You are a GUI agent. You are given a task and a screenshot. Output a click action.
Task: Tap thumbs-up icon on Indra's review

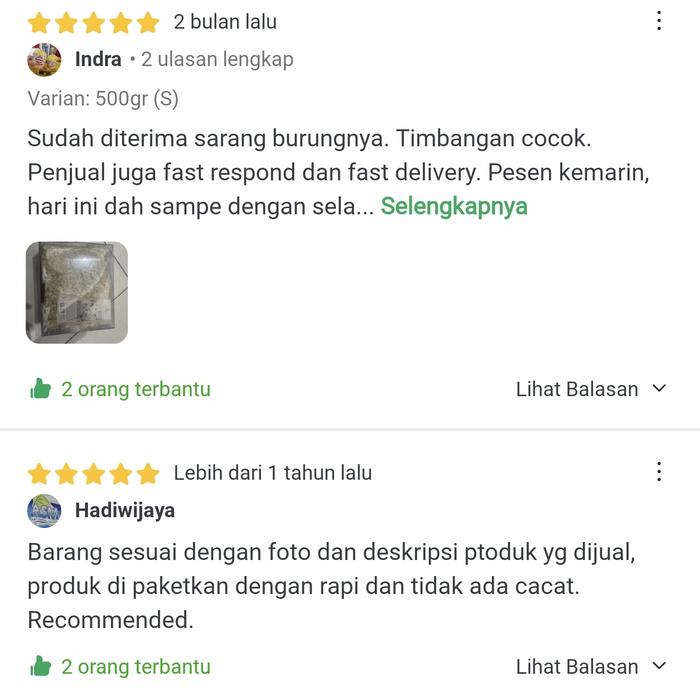[40, 388]
